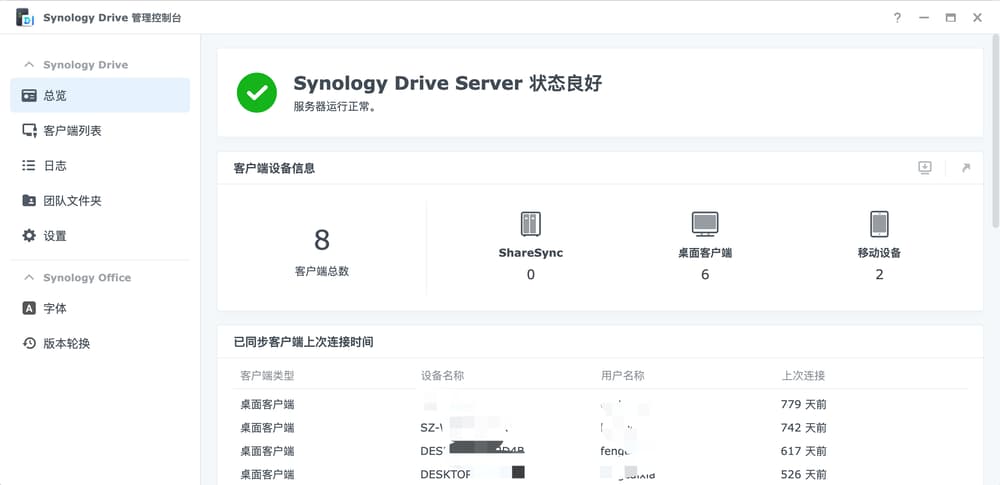This screenshot has width=1000, height=485.
Task: Click the green status checkmark icon
Action: click(x=257, y=93)
